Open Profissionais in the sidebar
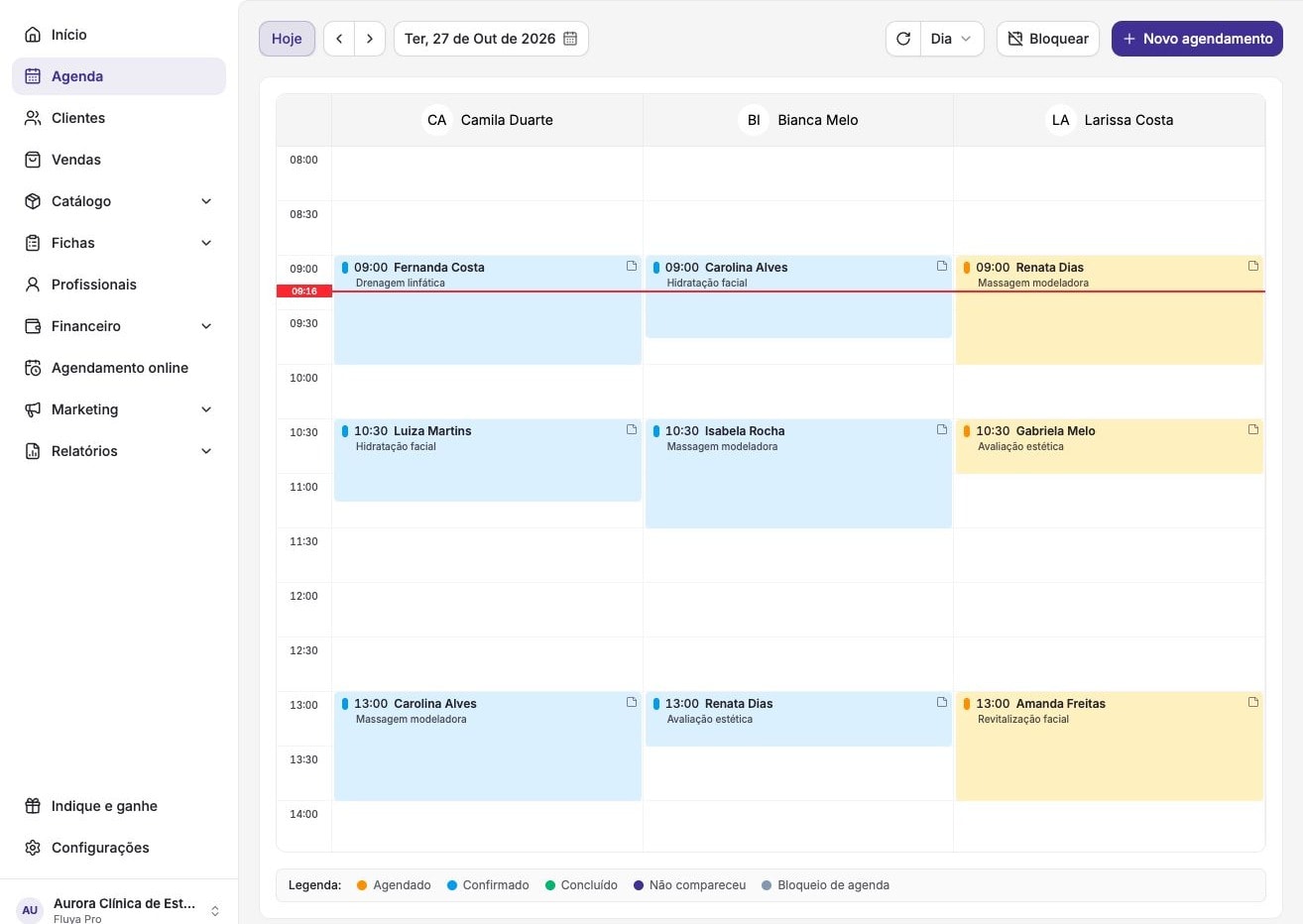This screenshot has width=1303, height=924. (119, 285)
